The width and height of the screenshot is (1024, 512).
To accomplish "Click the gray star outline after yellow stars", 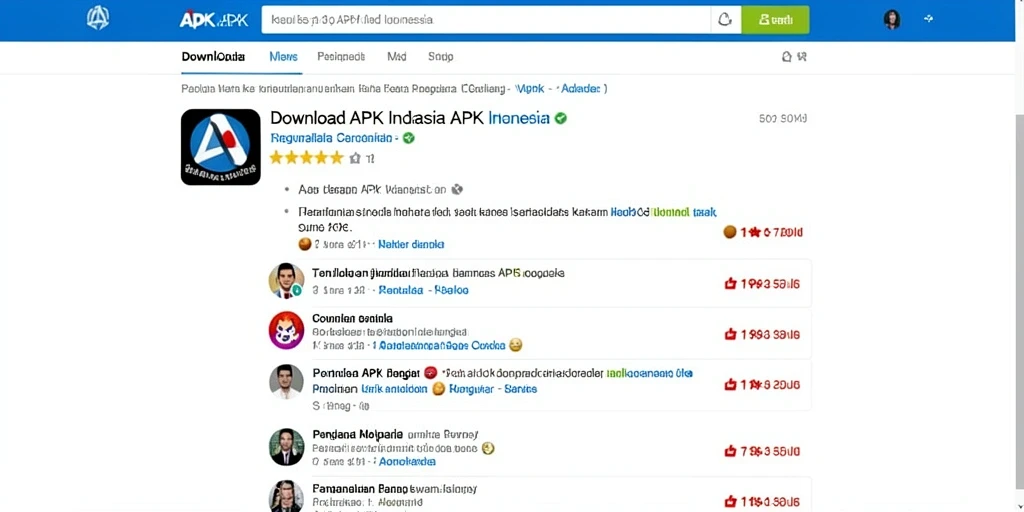I will (x=355, y=157).
